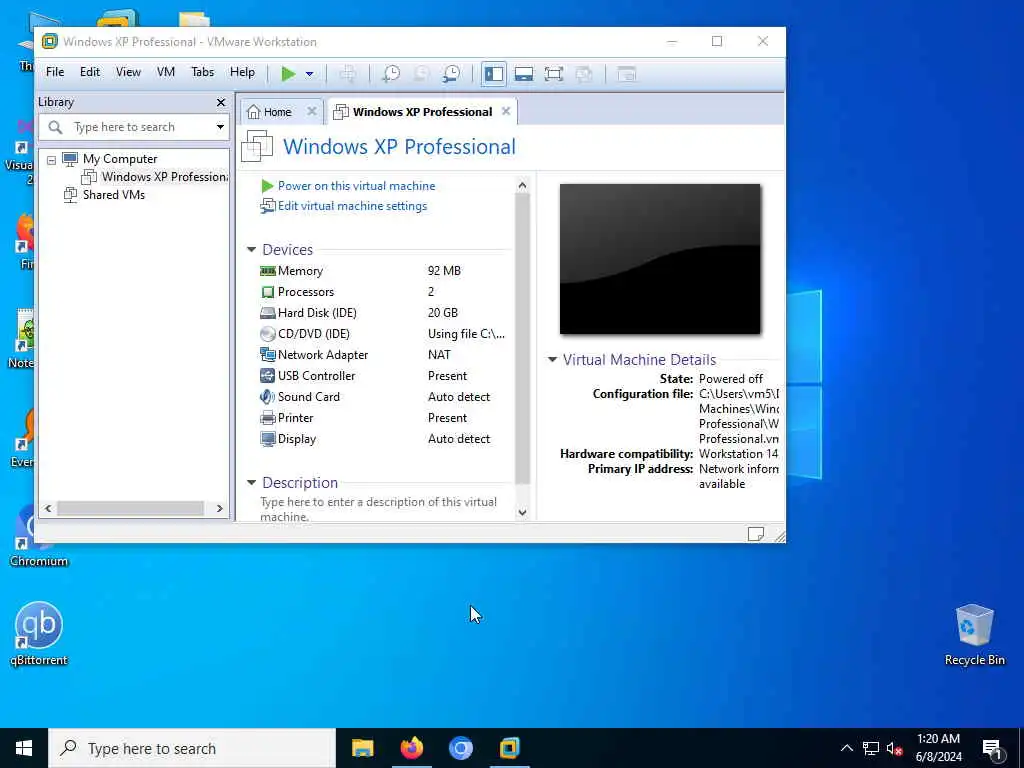Show hidden system tray icons
Viewport: 1024px width, 768px height.
pyautogui.click(x=846, y=748)
